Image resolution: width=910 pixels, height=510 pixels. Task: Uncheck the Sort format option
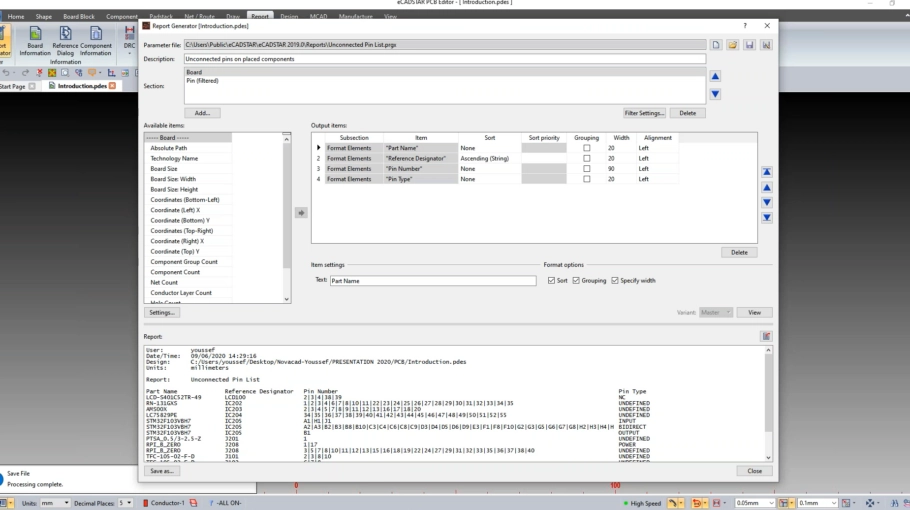[x=551, y=280]
